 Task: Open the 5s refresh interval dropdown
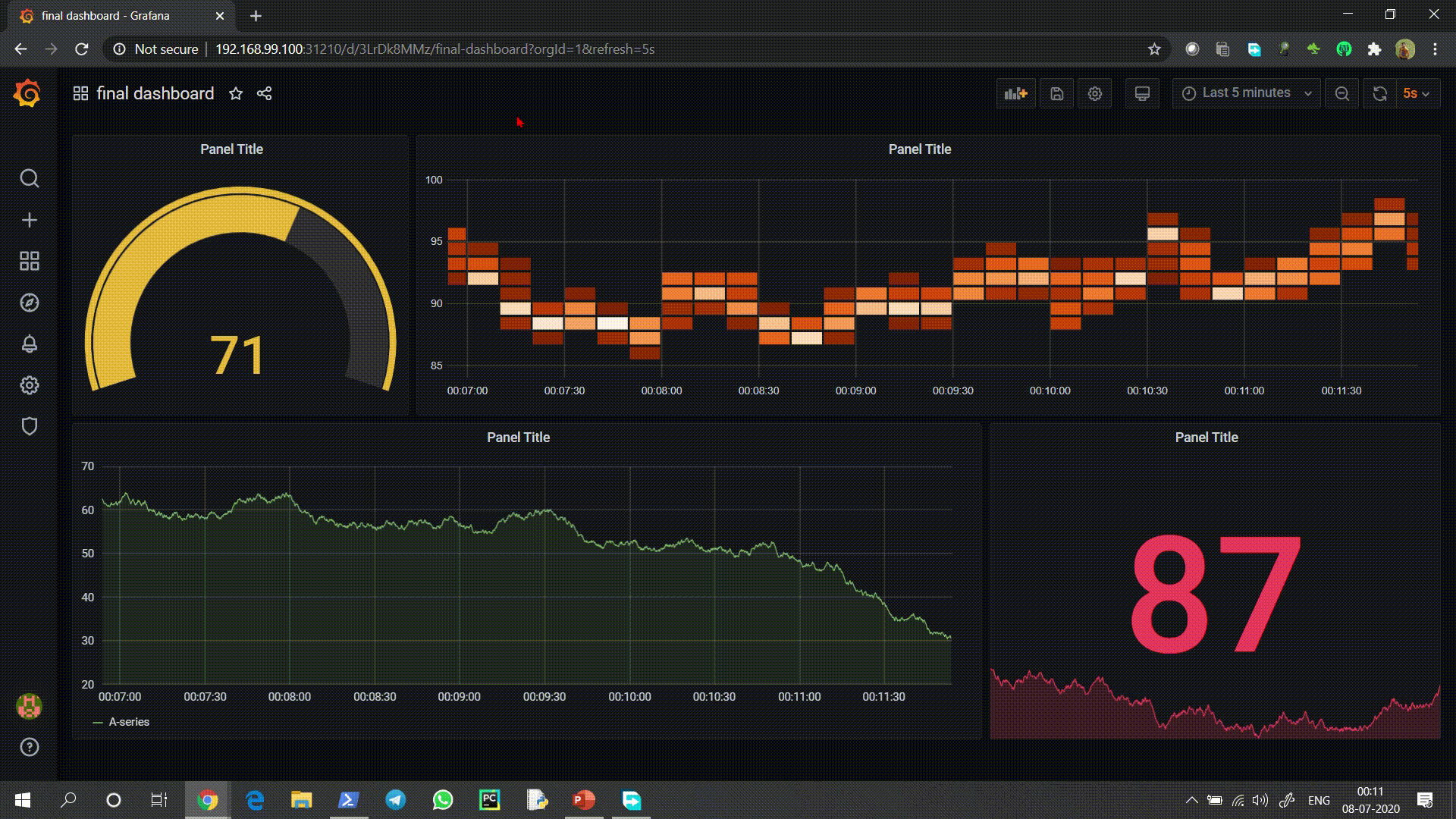coord(1416,93)
